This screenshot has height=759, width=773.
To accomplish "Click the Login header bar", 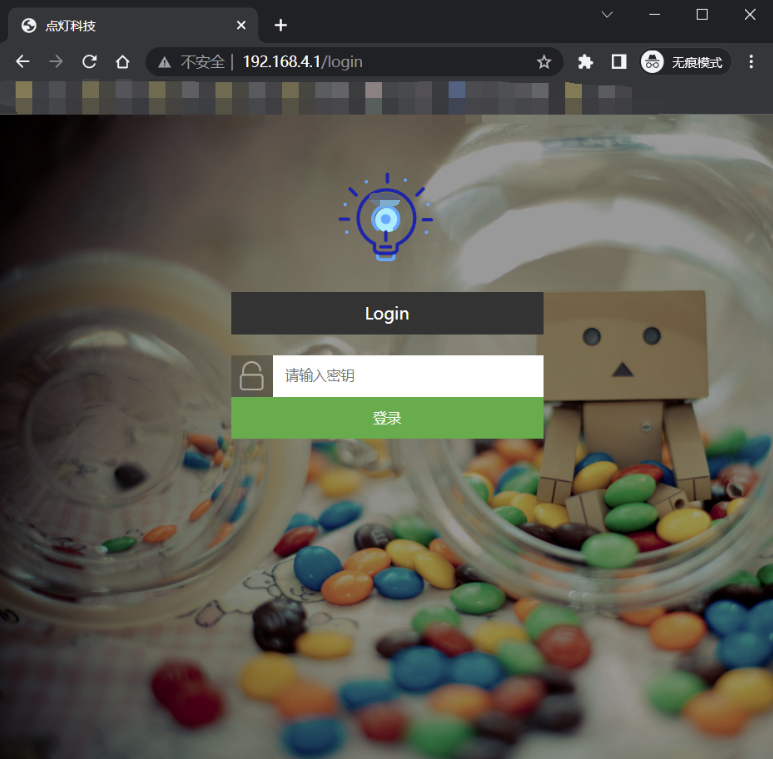I will click(x=387, y=313).
